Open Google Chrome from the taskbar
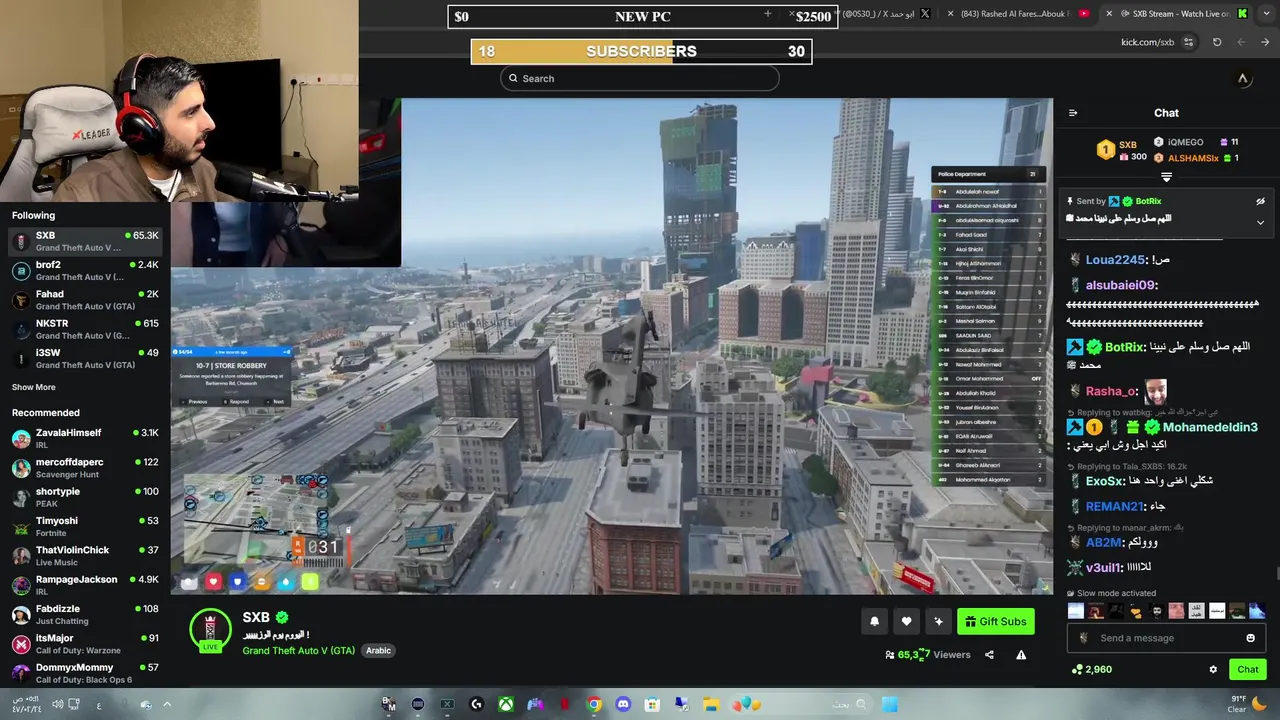1280x720 pixels. [594, 704]
